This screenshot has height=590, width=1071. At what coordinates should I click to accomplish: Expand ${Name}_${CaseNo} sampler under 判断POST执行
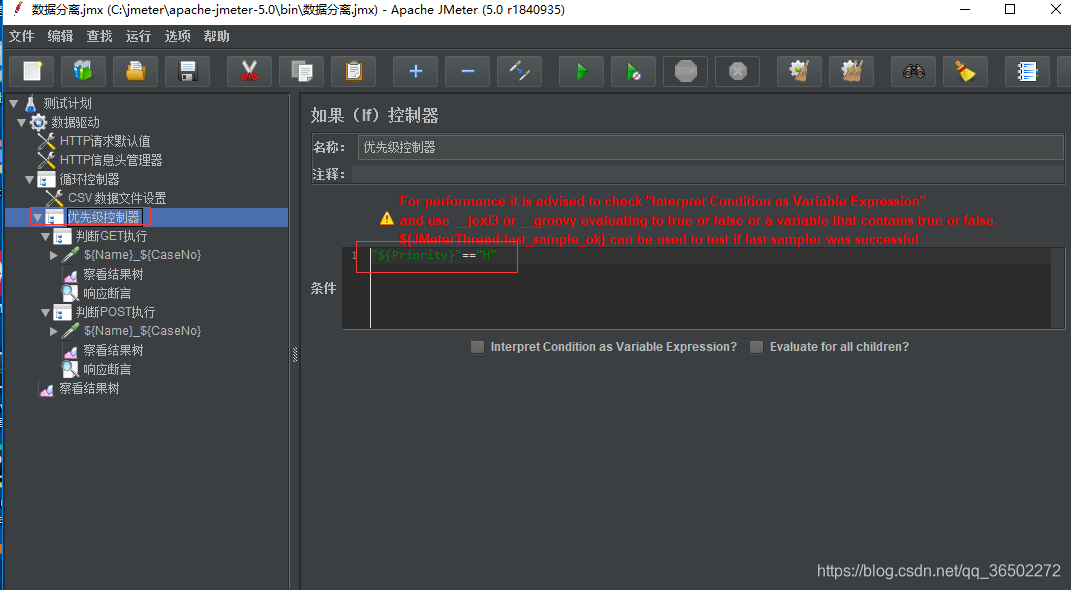tap(54, 331)
